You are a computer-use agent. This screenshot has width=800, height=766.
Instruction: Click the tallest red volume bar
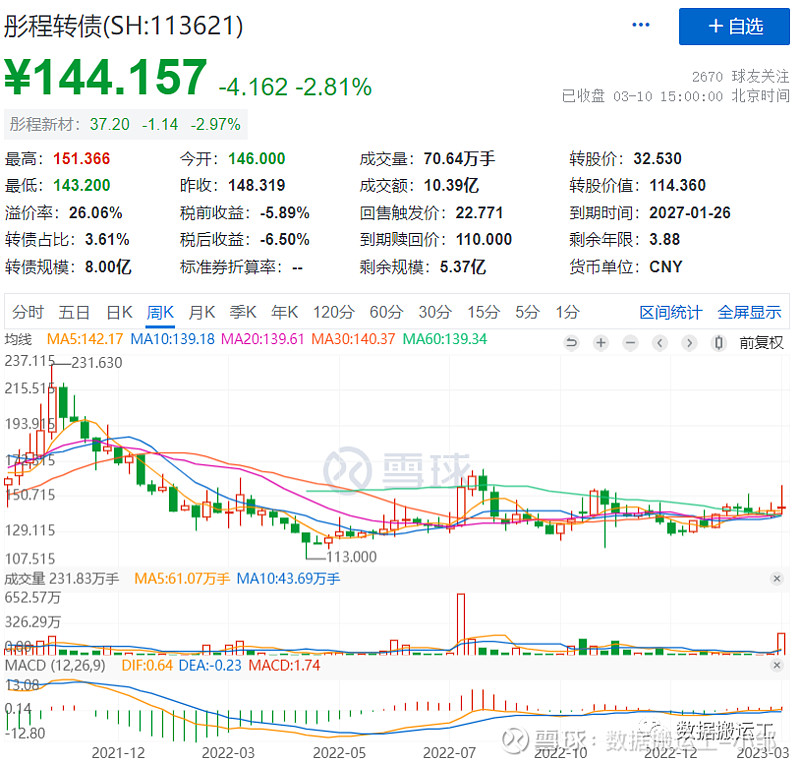pyautogui.click(x=461, y=624)
